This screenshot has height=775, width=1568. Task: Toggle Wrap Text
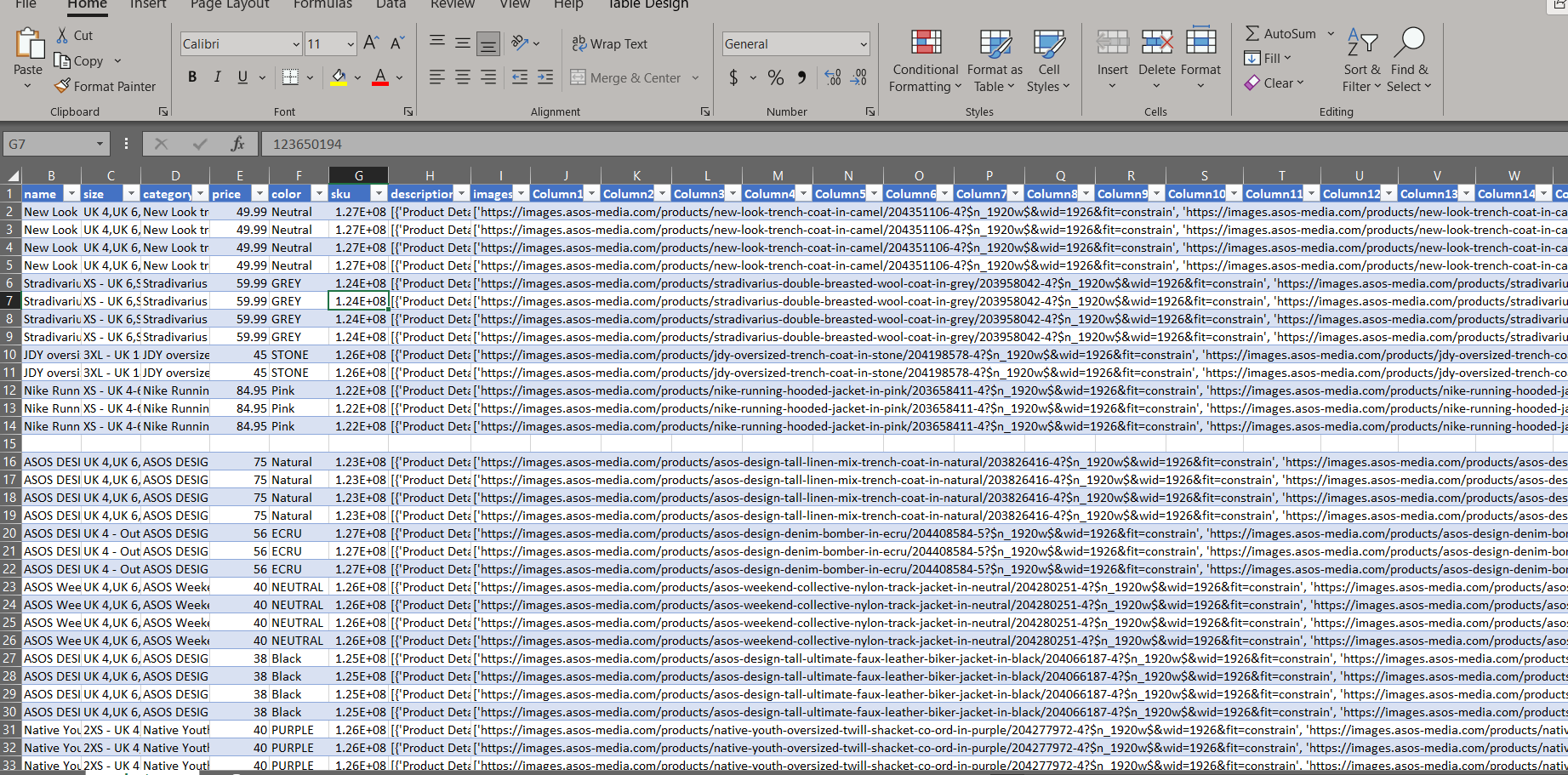click(609, 43)
